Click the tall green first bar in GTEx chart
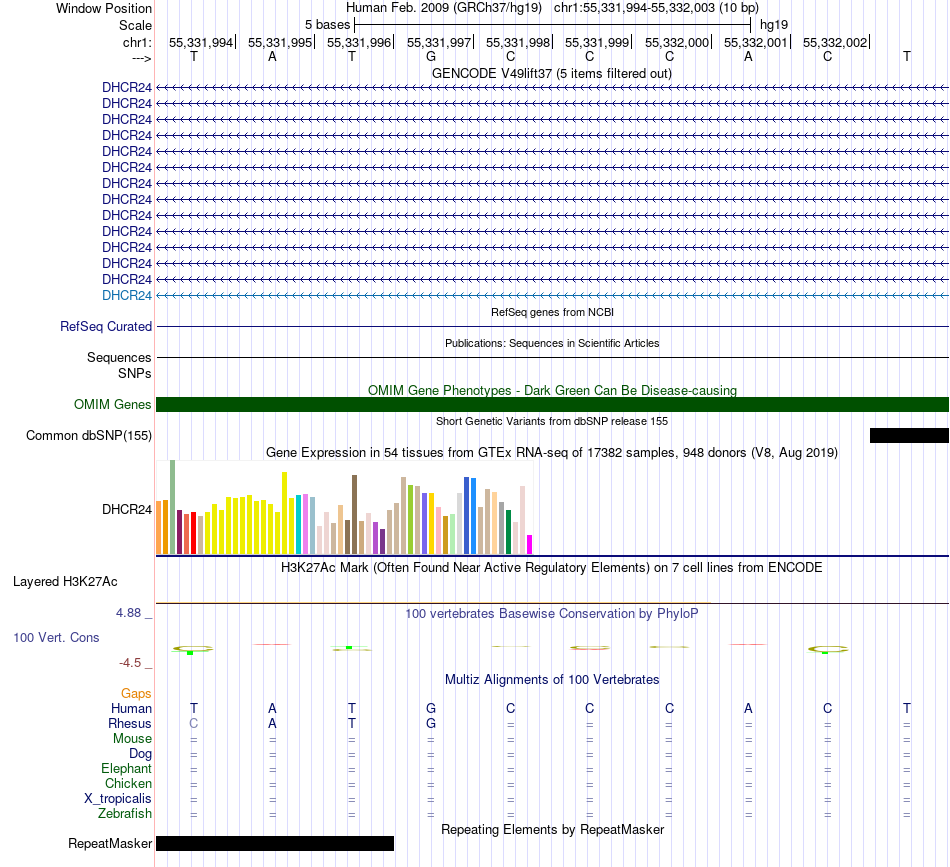The width and height of the screenshot is (950, 867). pyautogui.click(x=173, y=507)
